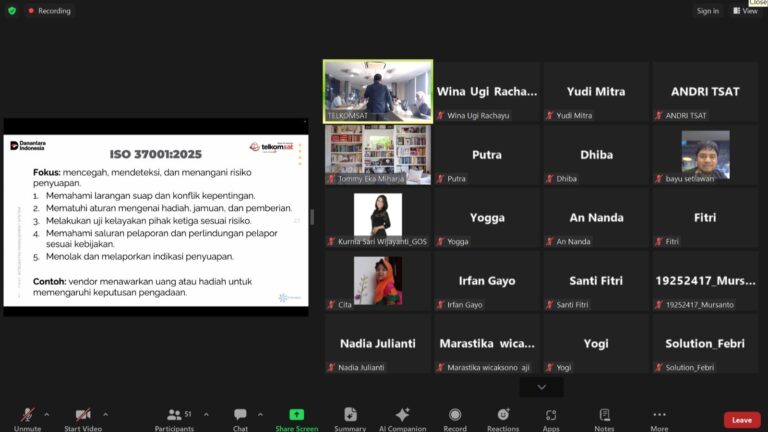Click the telkomsat logo on shared slide
The image size is (768, 432).
point(271,147)
